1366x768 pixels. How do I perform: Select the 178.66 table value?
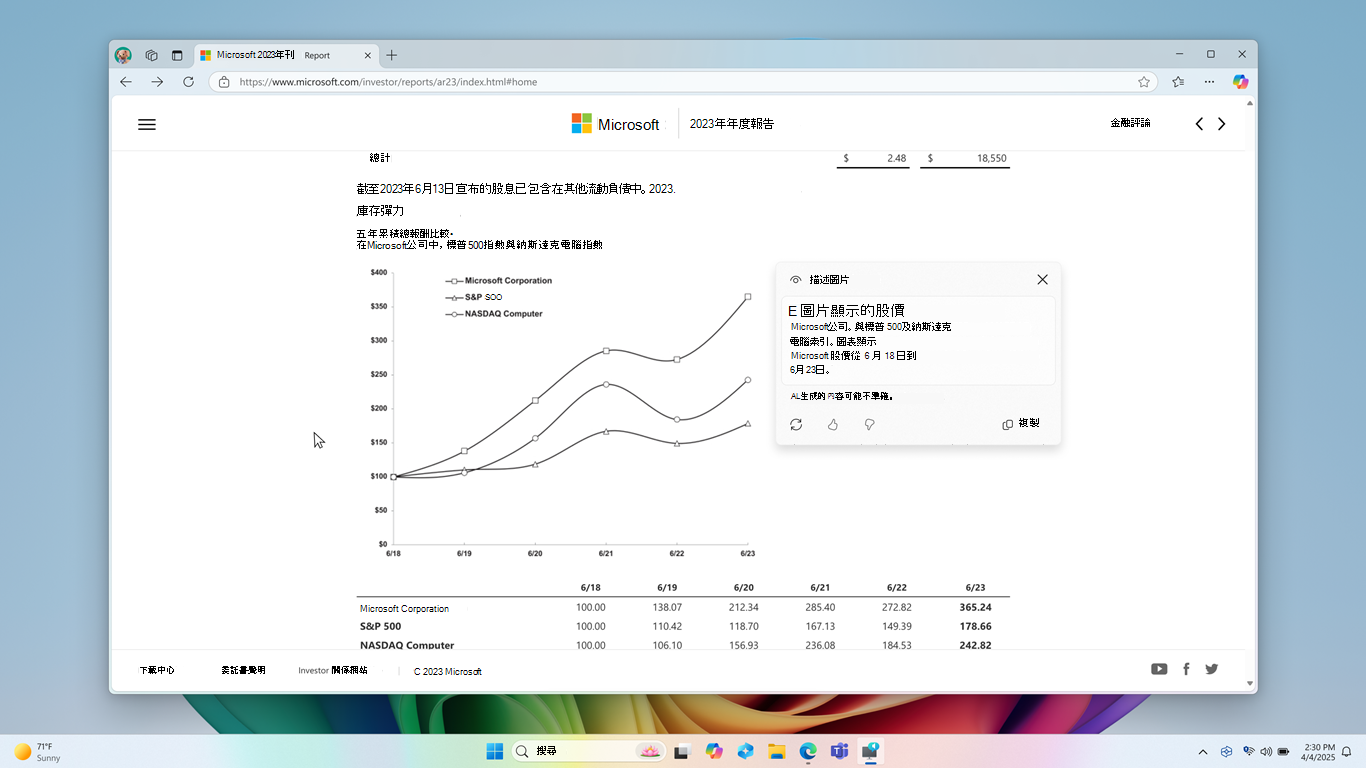[975, 626]
